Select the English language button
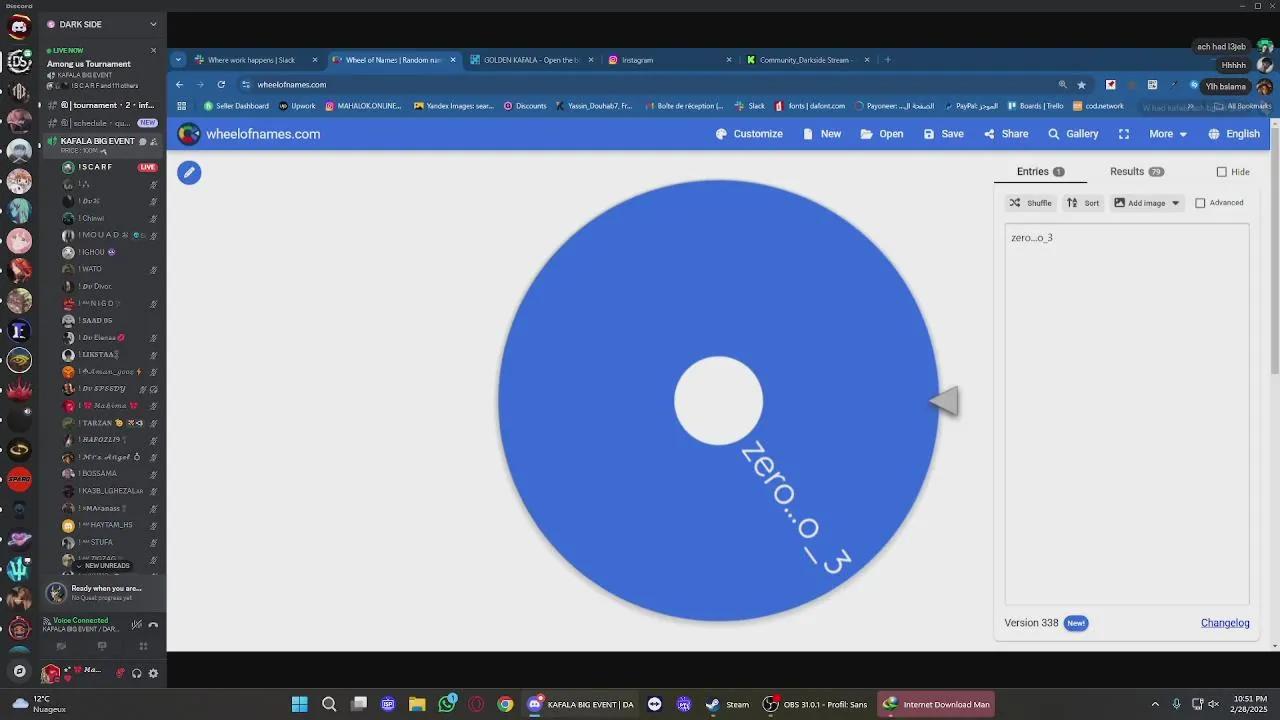 pyautogui.click(x=1234, y=134)
